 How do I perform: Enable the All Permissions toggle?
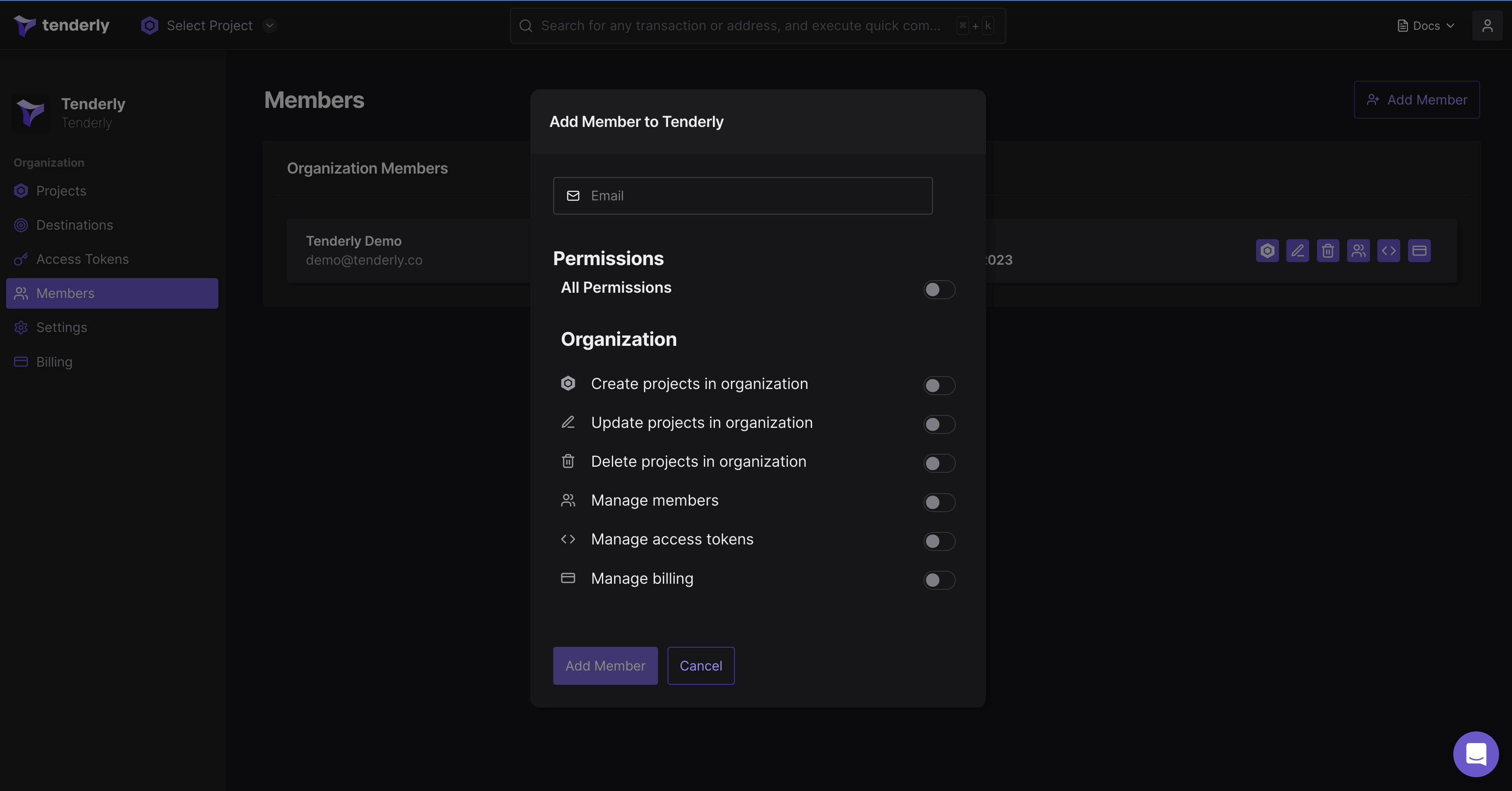click(939, 290)
